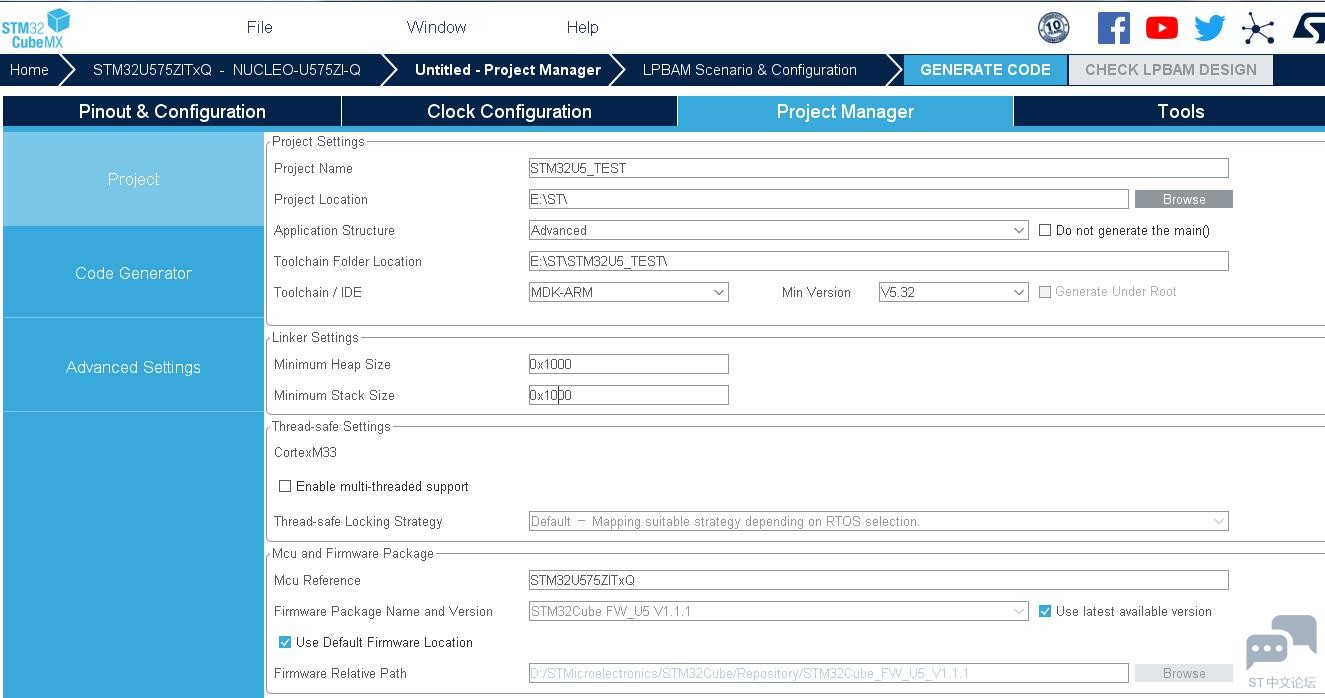1325x698 pixels.
Task: Click CHECK LPBAM DESIGN button
Action: click(x=1170, y=70)
